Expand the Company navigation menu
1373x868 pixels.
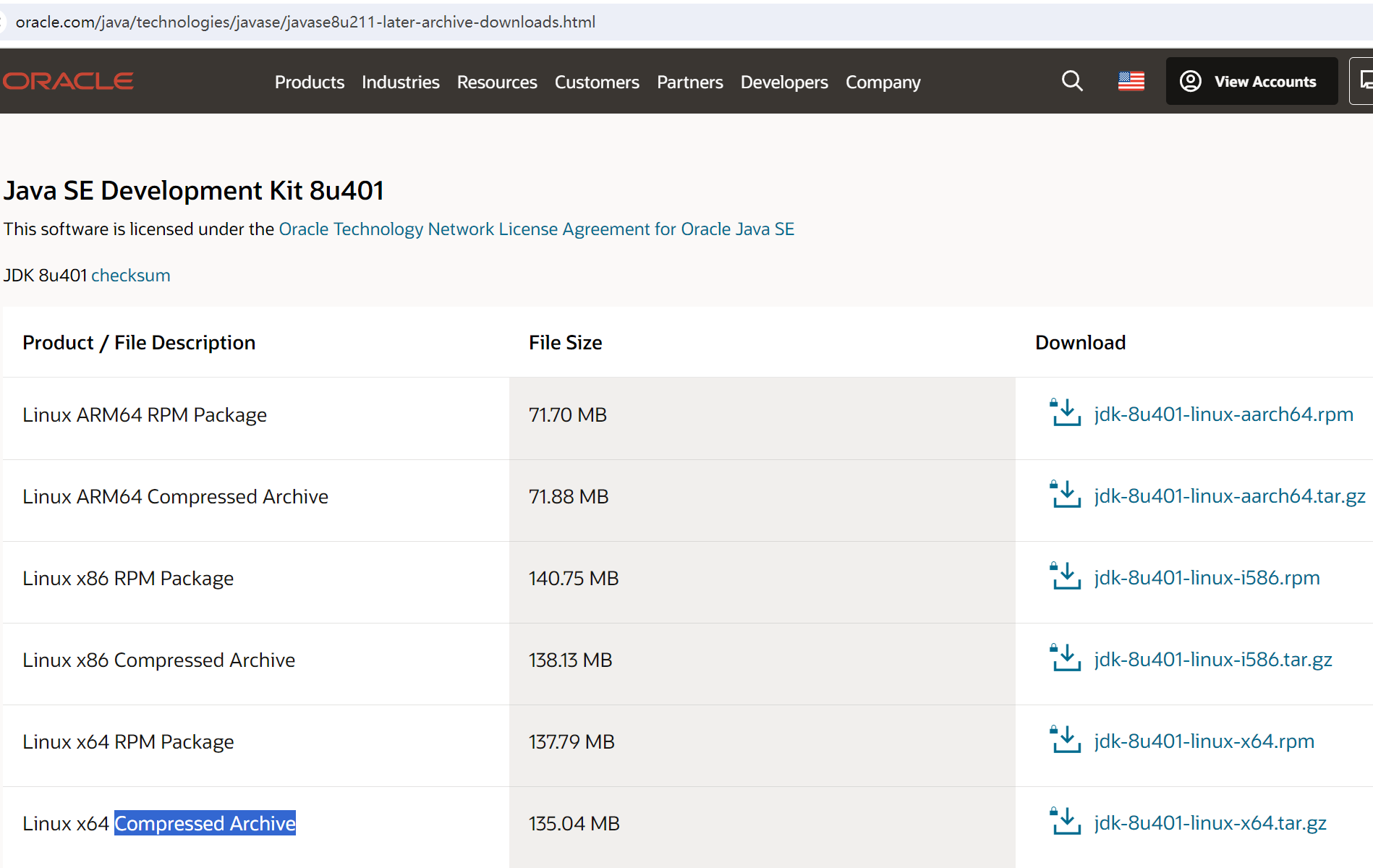883,82
